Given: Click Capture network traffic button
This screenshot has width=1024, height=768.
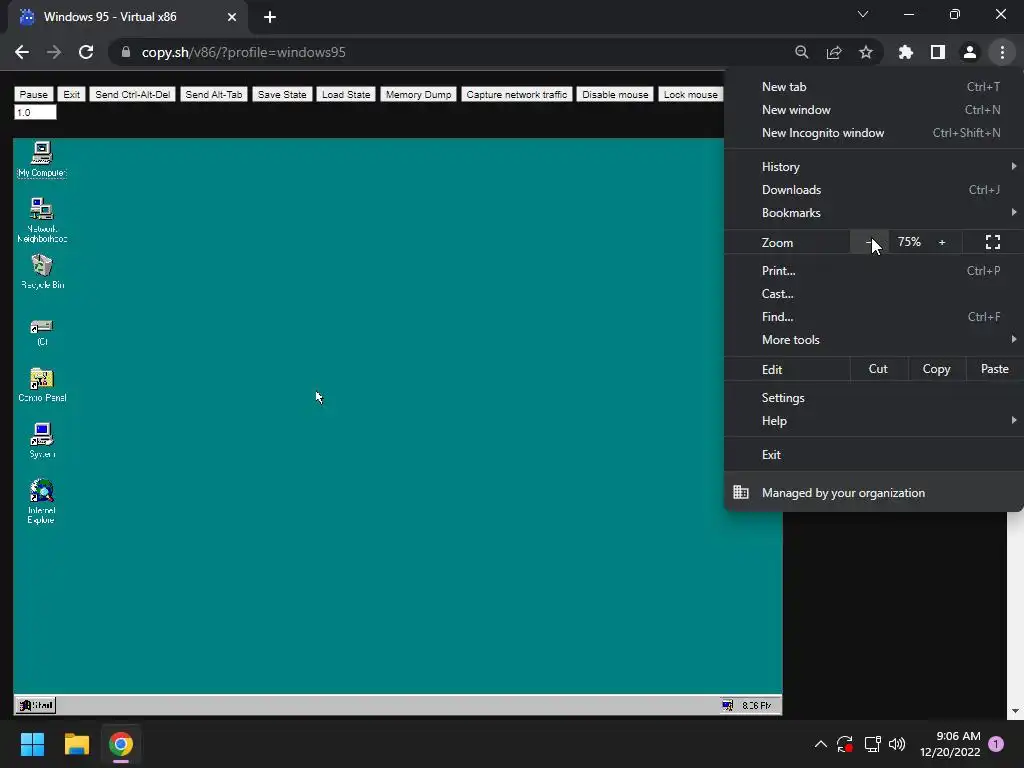Looking at the screenshot, I should tap(517, 94).
